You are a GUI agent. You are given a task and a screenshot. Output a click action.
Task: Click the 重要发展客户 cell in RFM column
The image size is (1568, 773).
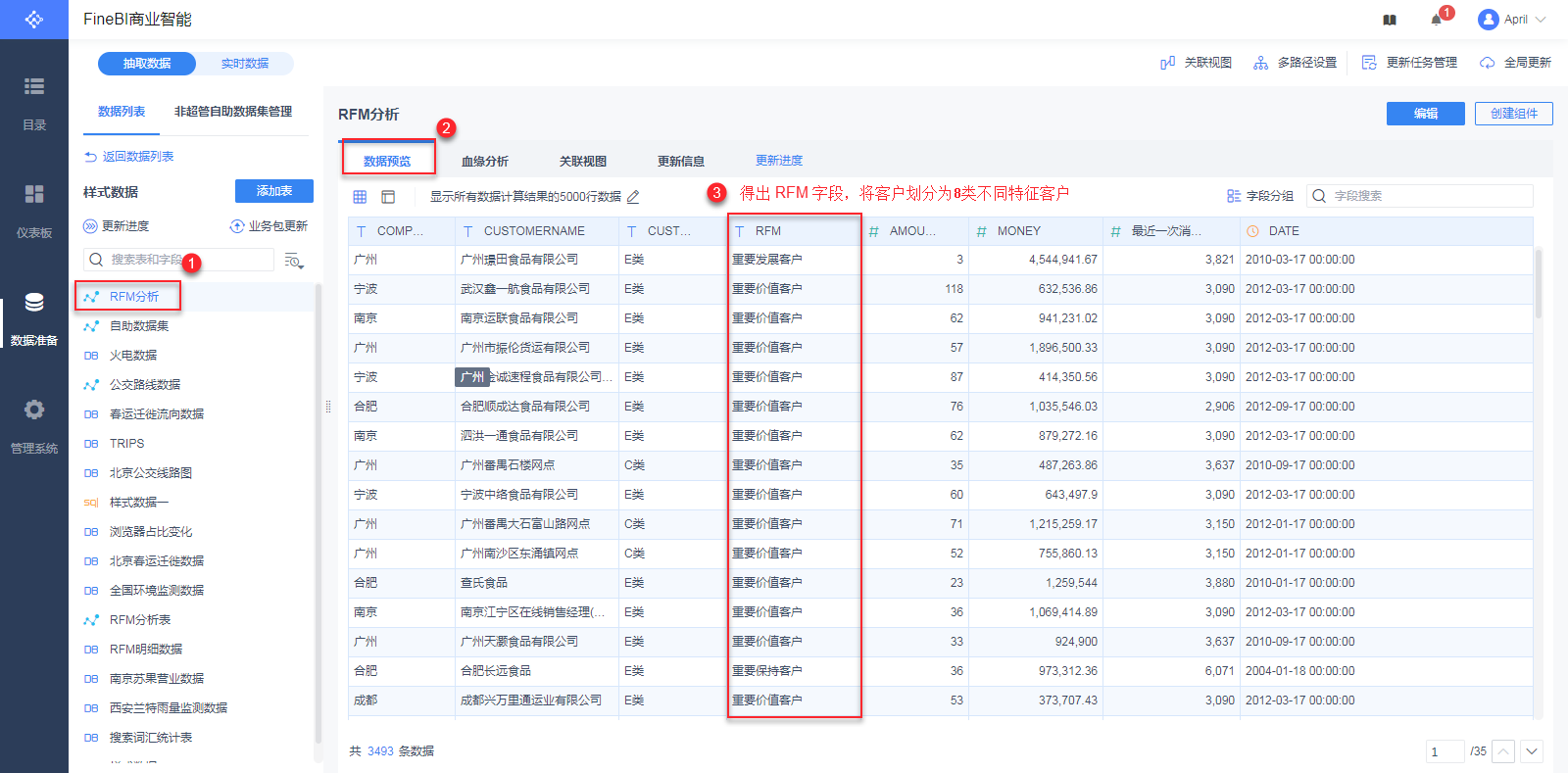point(795,260)
